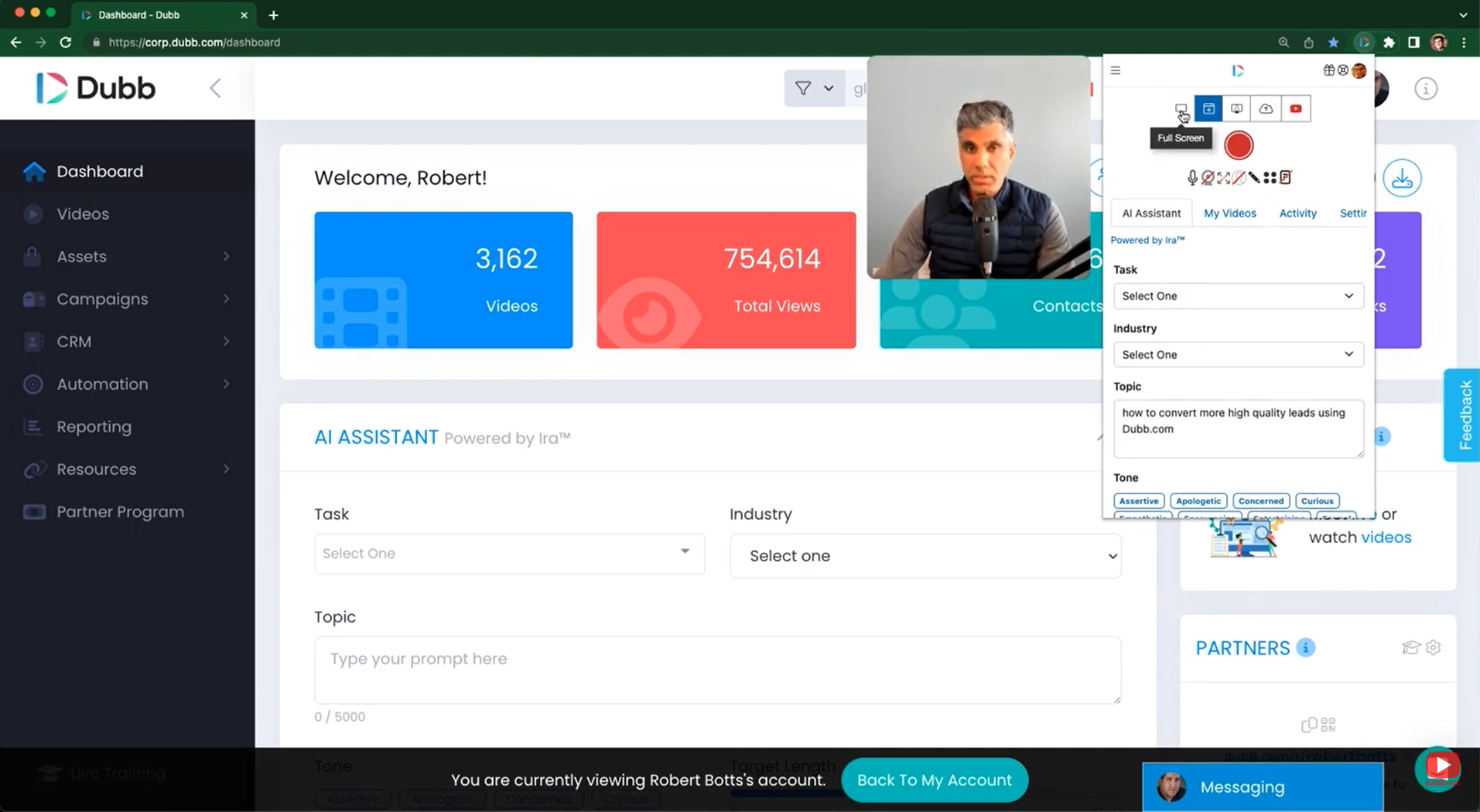Open the filter dropdown in top bar
This screenshot has width=1480, height=812.
tap(814, 88)
